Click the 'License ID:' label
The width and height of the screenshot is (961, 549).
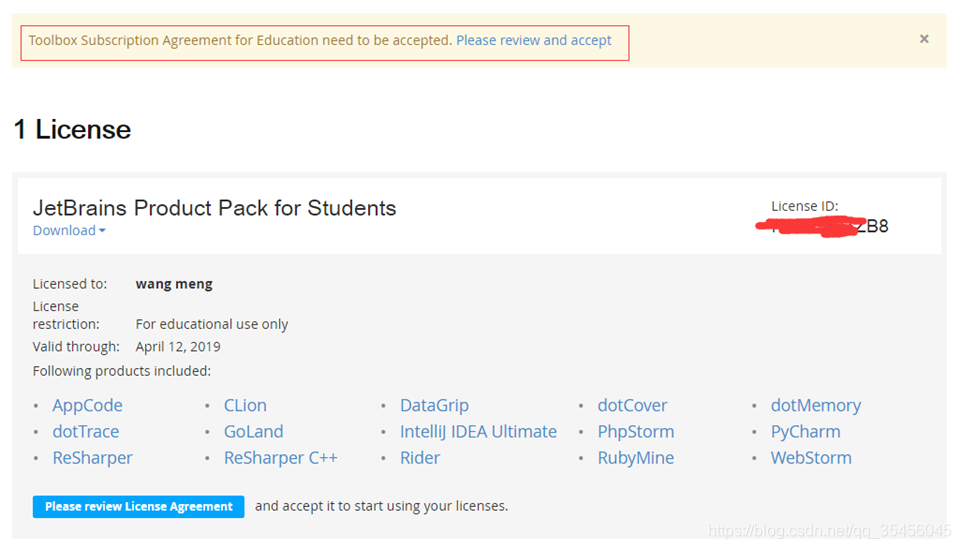pyautogui.click(x=804, y=206)
